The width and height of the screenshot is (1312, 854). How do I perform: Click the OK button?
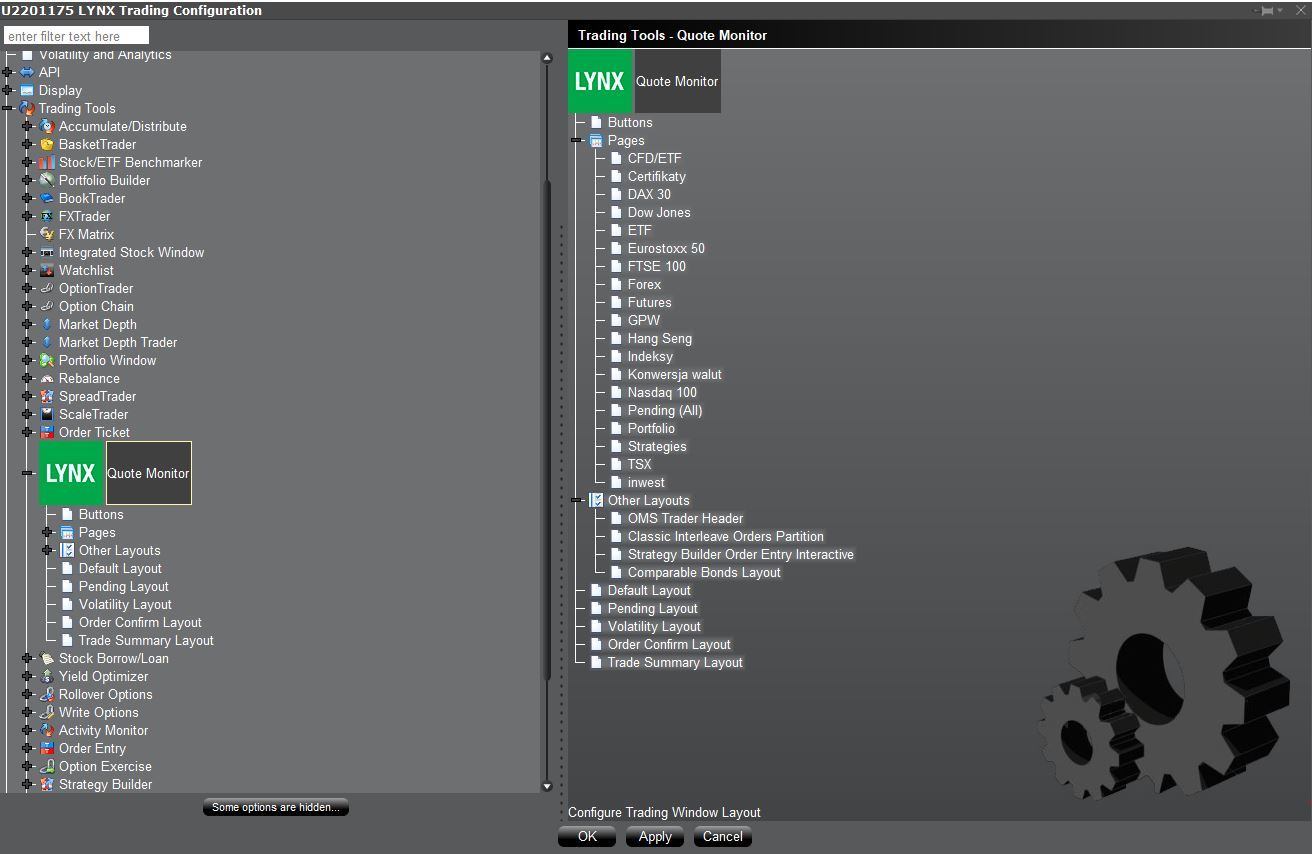pyautogui.click(x=588, y=836)
